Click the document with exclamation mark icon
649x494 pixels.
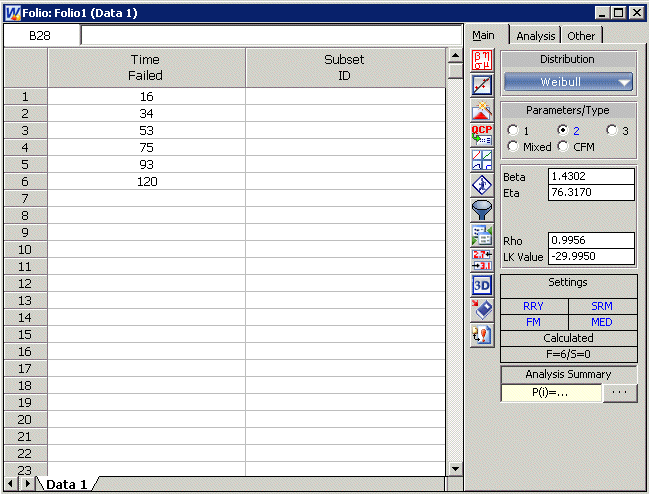click(482, 335)
